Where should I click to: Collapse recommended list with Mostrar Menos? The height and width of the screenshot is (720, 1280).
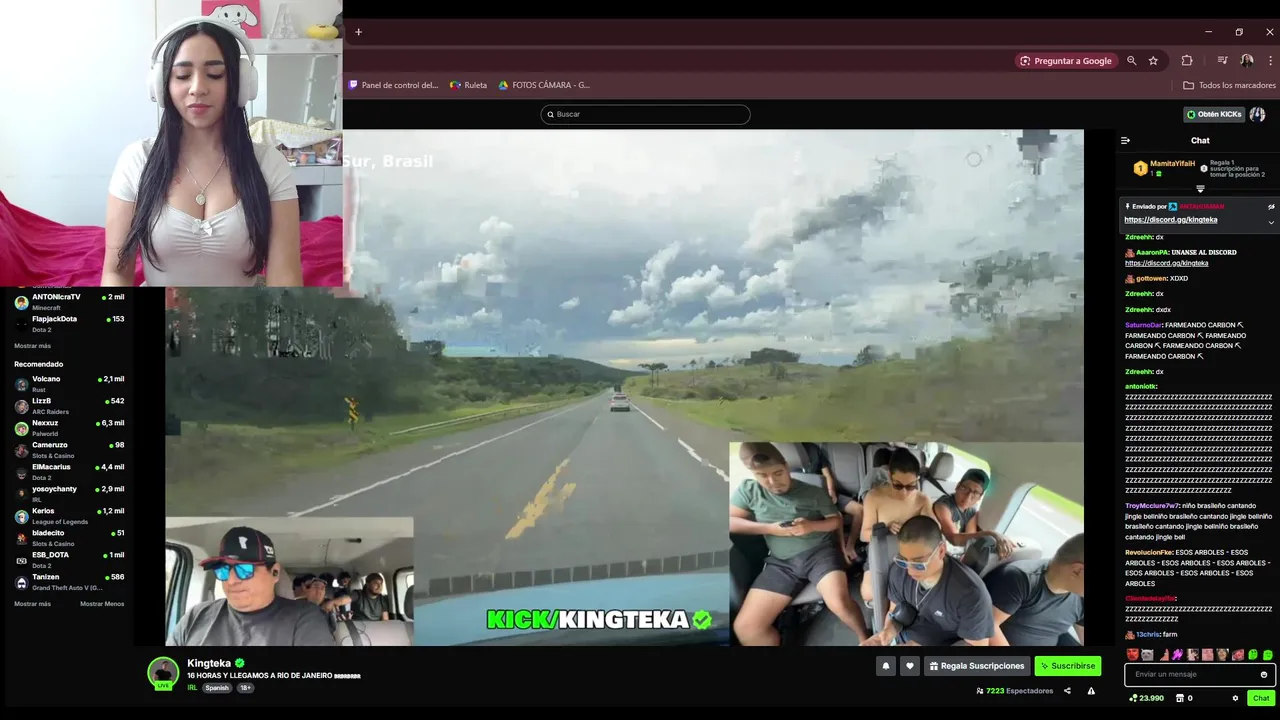(x=102, y=604)
